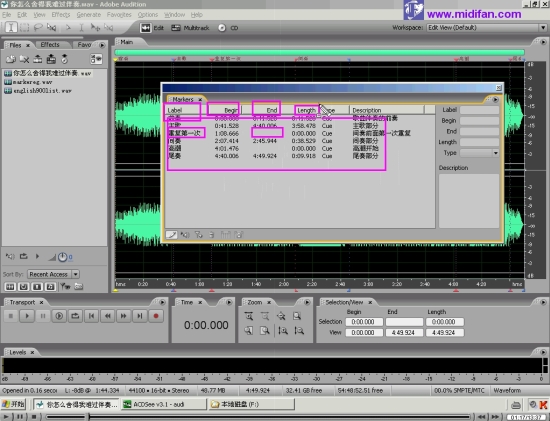Click Selection Begin time field
Screen dimensions: 550x421
[x=364, y=322]
